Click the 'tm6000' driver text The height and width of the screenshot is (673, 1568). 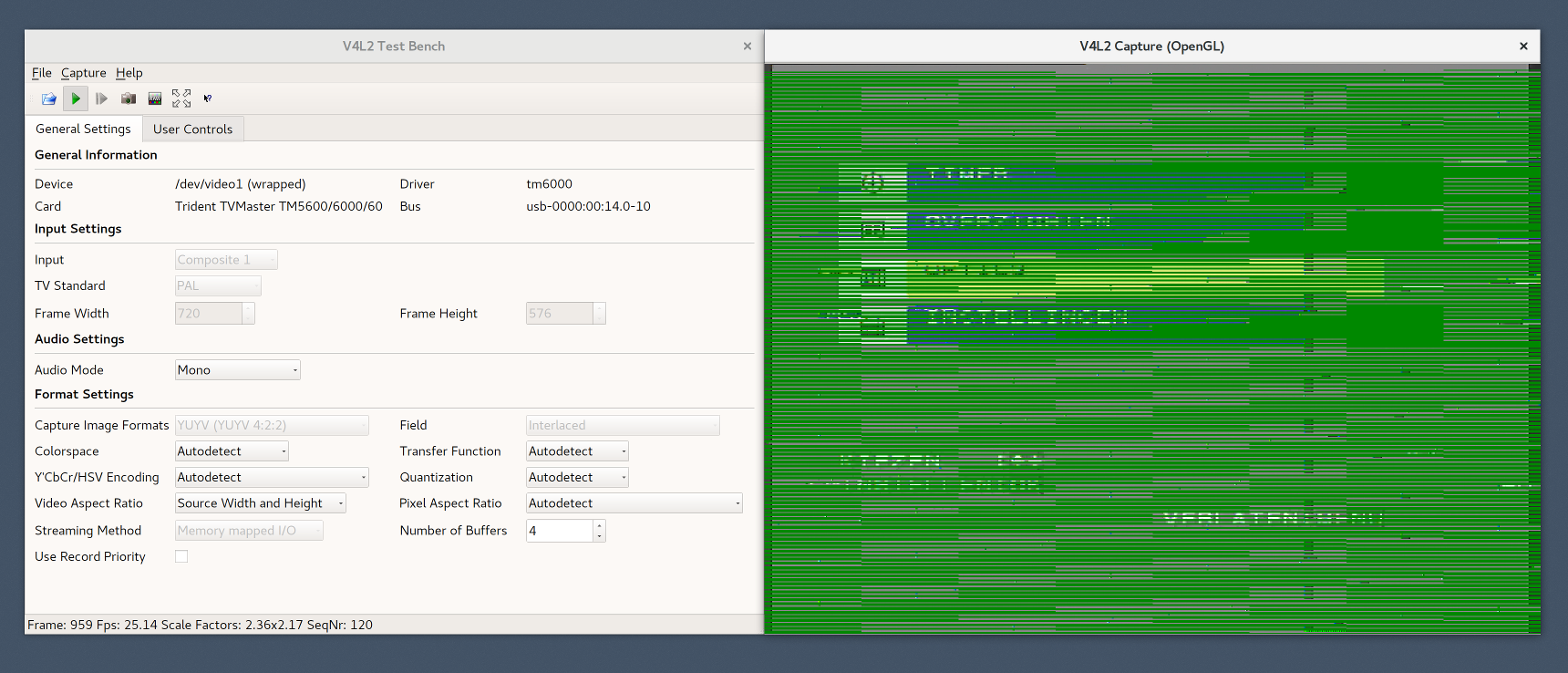point(550,184)
